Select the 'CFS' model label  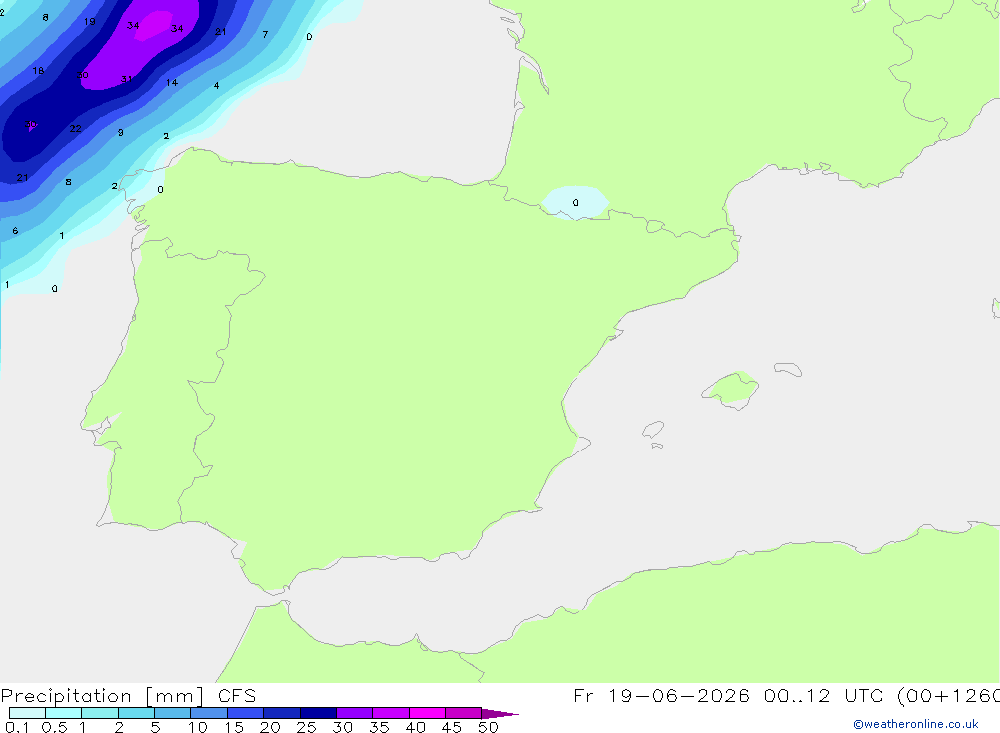(237, 696)
